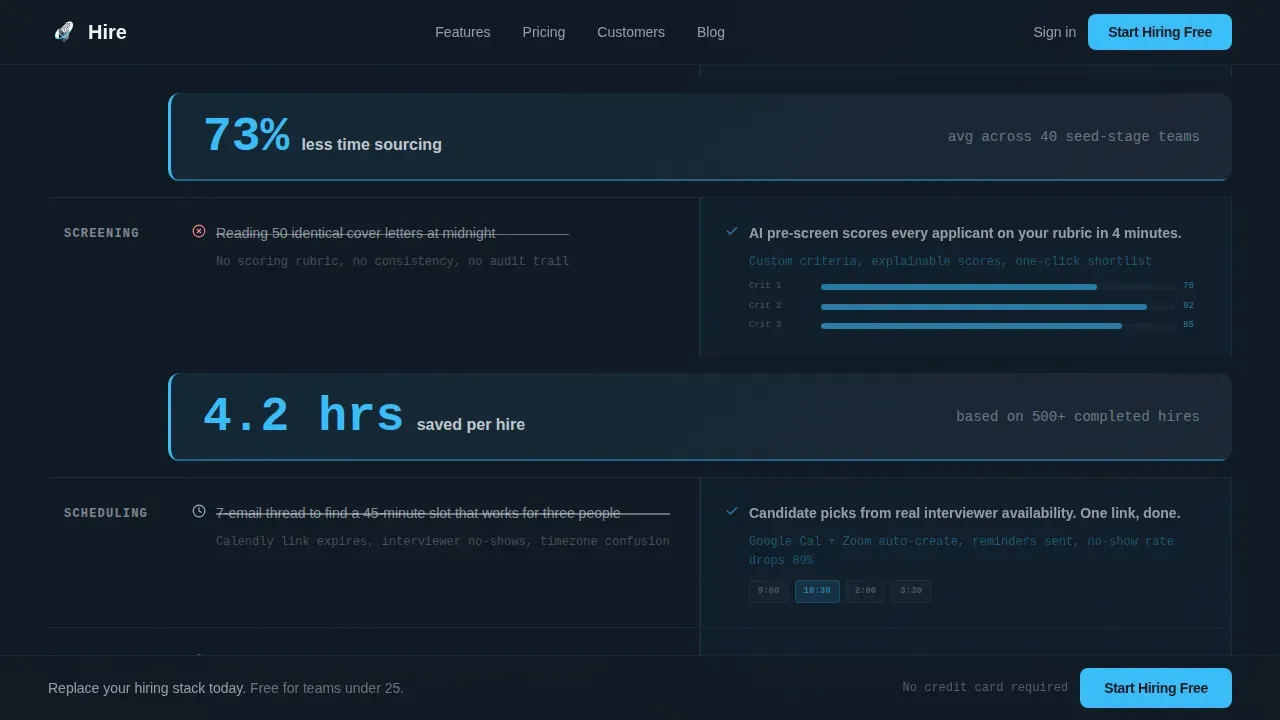Click checkmark icon next to AI pre-screen
Viewport: 1280px width, 720px height.
(732, 231)
